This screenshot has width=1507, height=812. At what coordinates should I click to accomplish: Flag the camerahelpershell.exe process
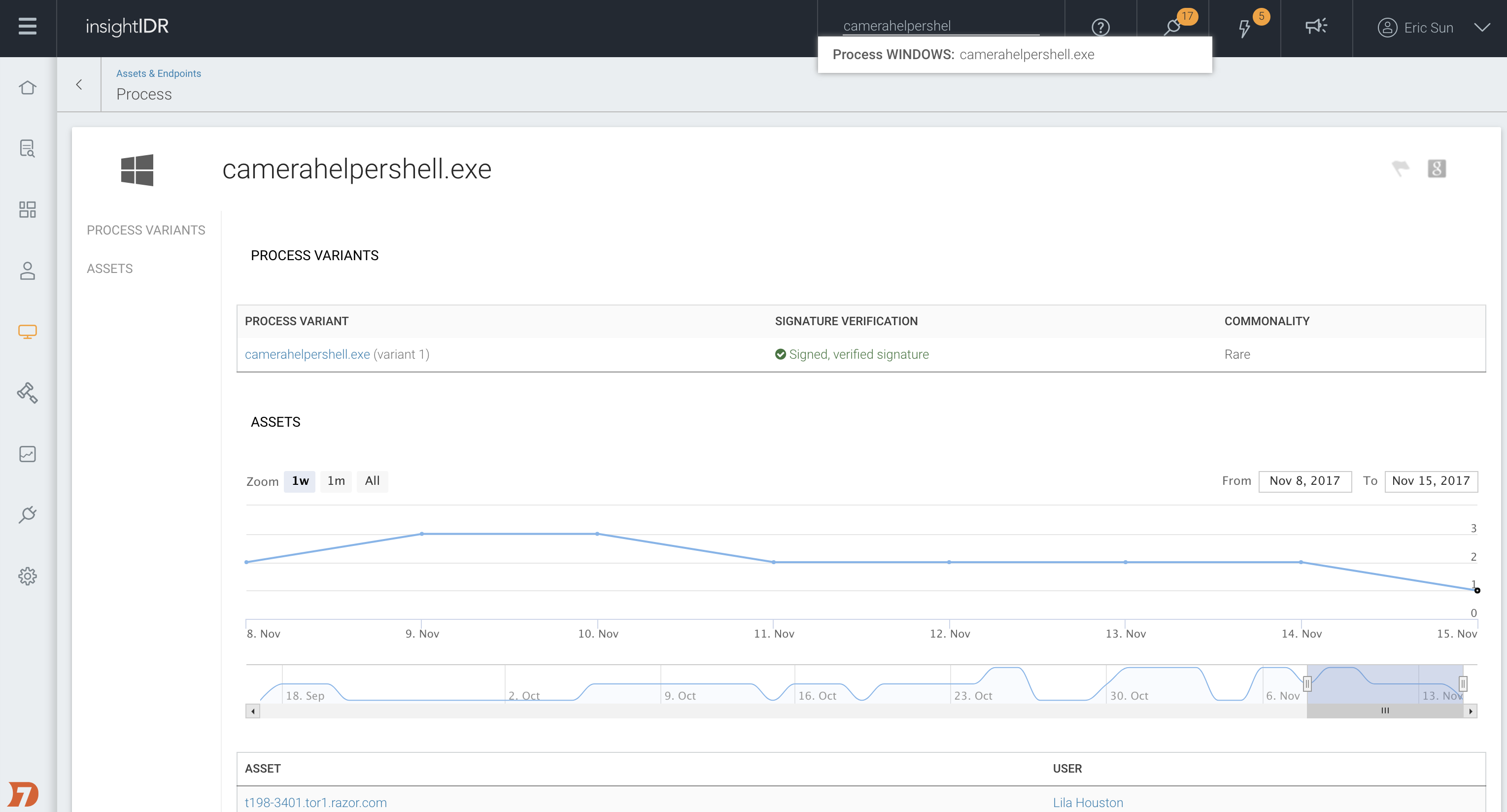(1400, 169)
